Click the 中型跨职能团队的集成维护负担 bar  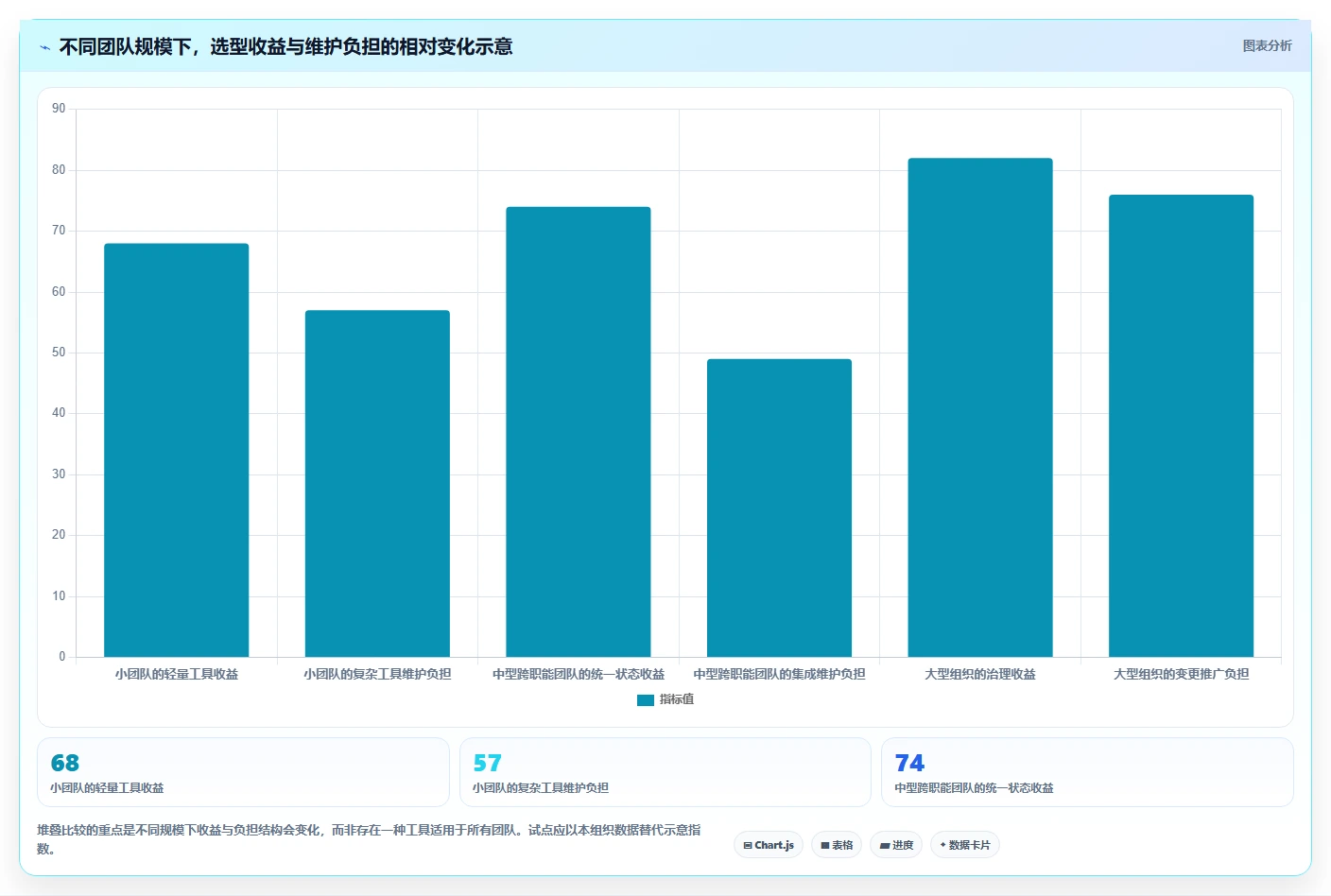tap(779, 508)
